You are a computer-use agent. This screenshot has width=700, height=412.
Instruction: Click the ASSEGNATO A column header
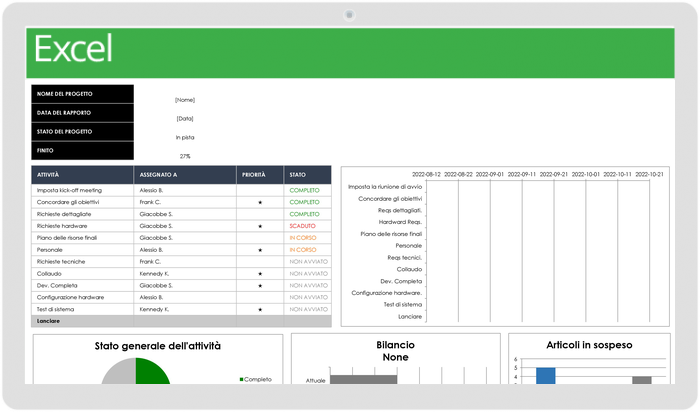[159, 175]
